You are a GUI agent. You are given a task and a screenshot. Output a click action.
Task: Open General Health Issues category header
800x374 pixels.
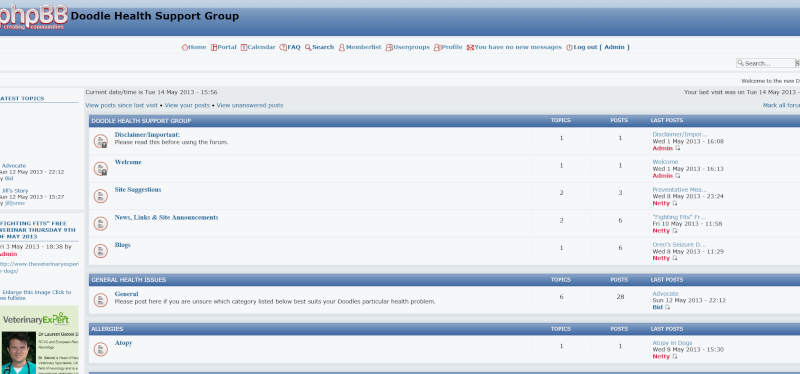[129, 280]
